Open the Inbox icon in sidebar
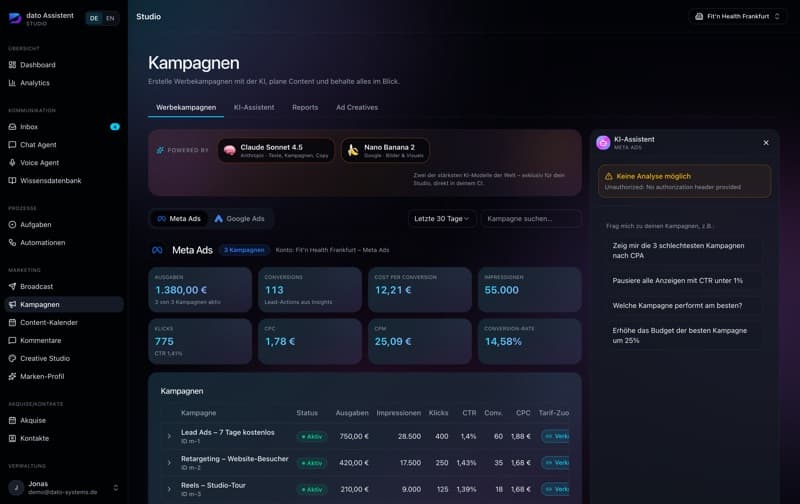Image resolution: width=800 pixels, height=504 pixels. [x=12, y=127]
